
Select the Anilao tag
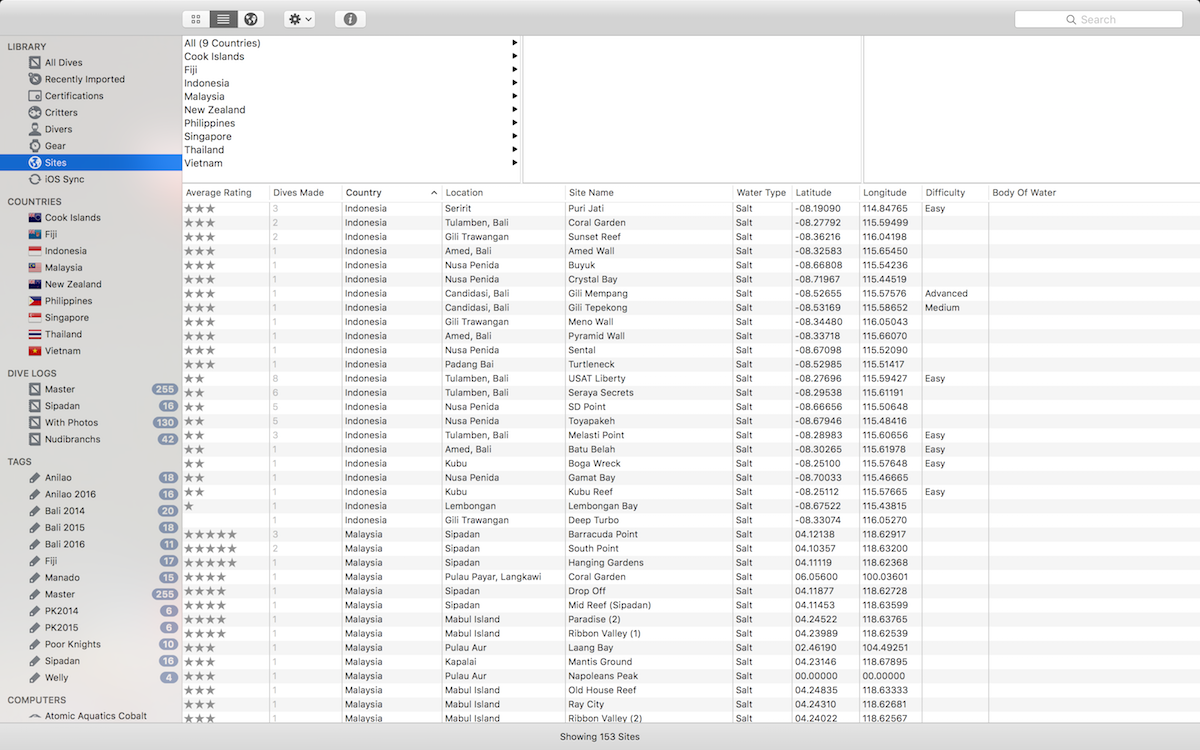pyautogui.click(x=91, y=477)
